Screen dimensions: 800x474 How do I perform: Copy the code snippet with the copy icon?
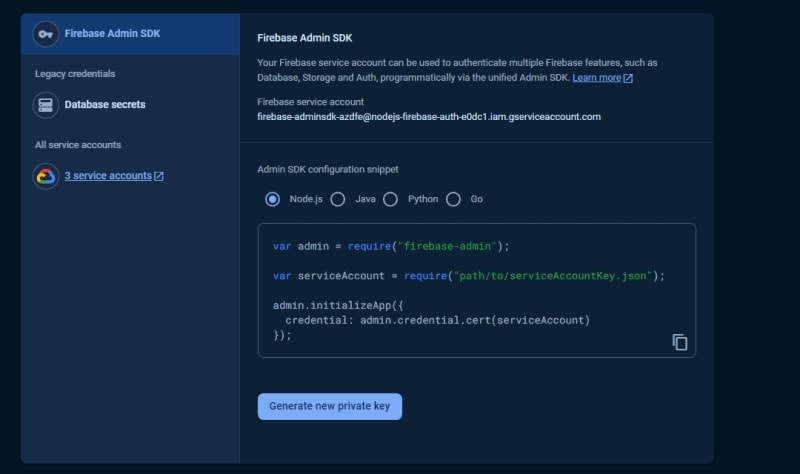pyautogui.click(x=680, y=342)
